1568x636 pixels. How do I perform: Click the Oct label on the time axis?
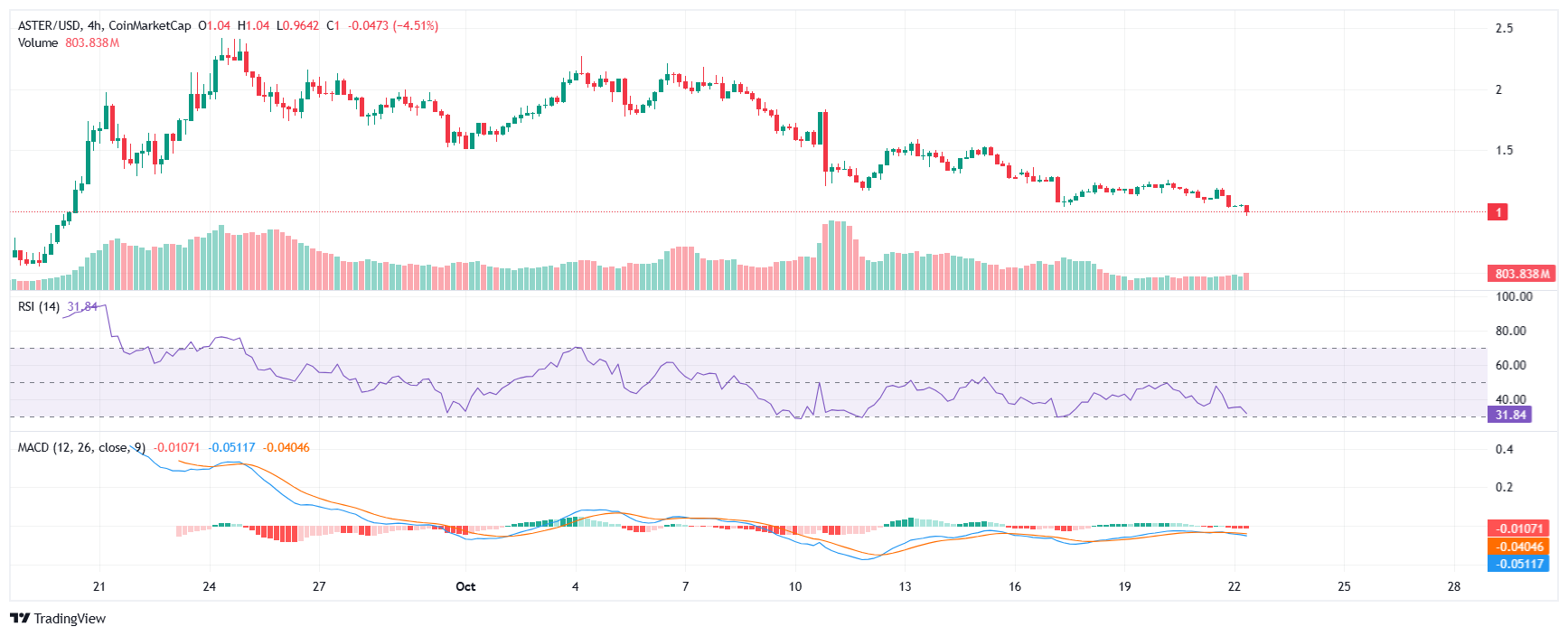coord(465,587)
